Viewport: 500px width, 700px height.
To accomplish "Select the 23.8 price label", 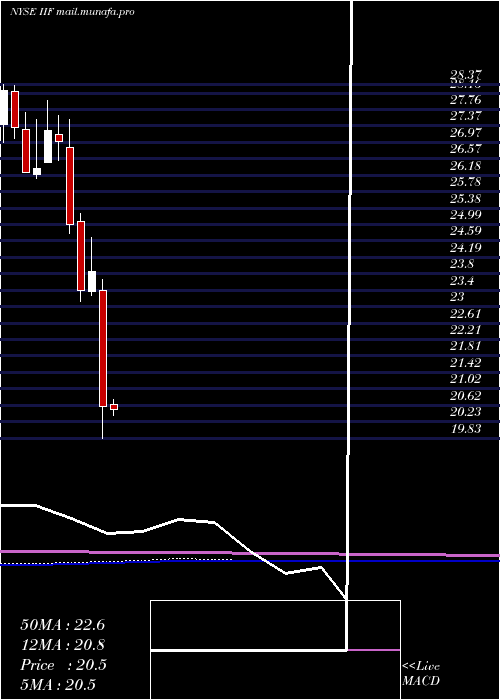I will [462, 264].
